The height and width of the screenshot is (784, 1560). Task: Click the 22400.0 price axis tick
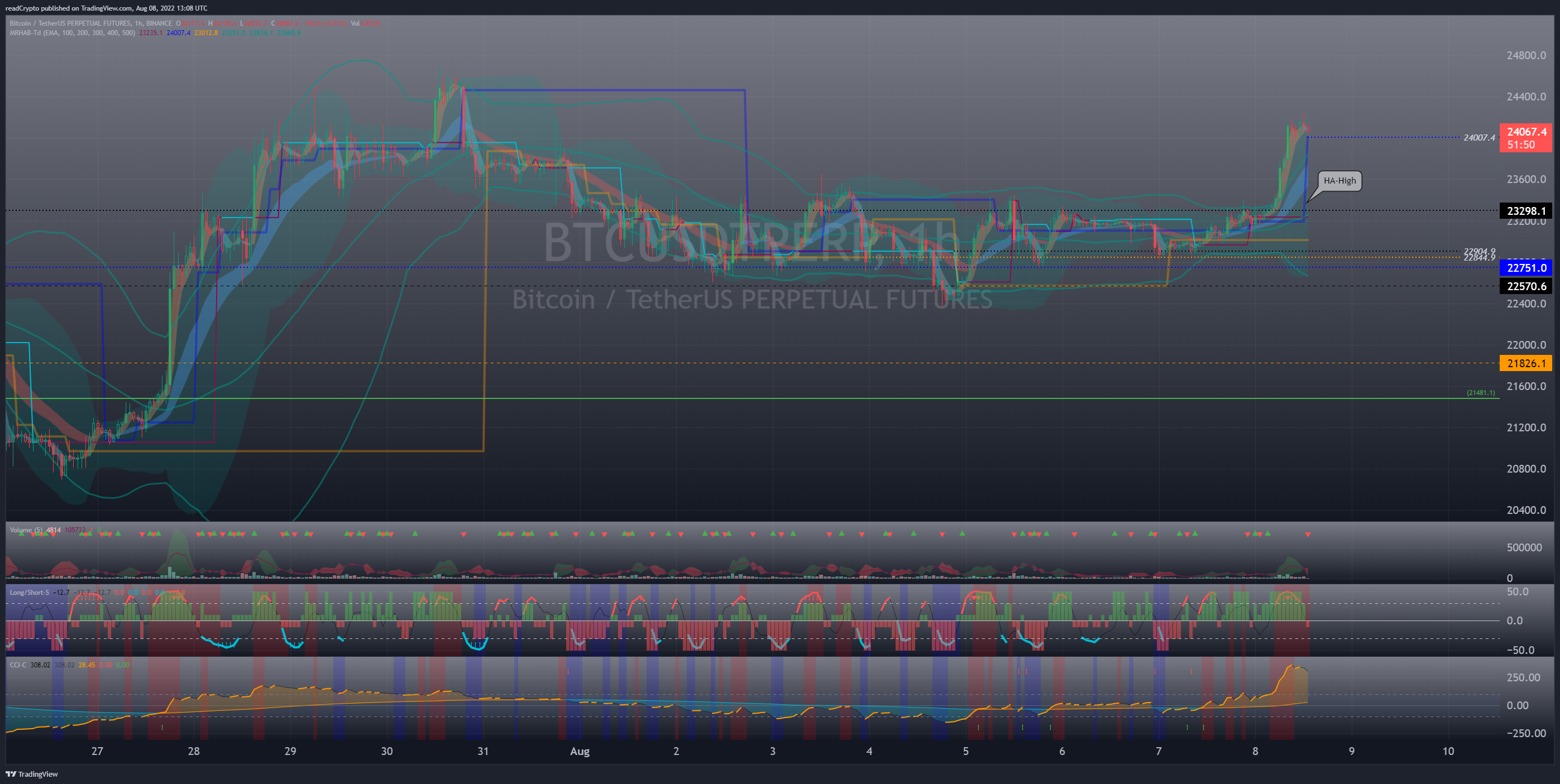1526,304
